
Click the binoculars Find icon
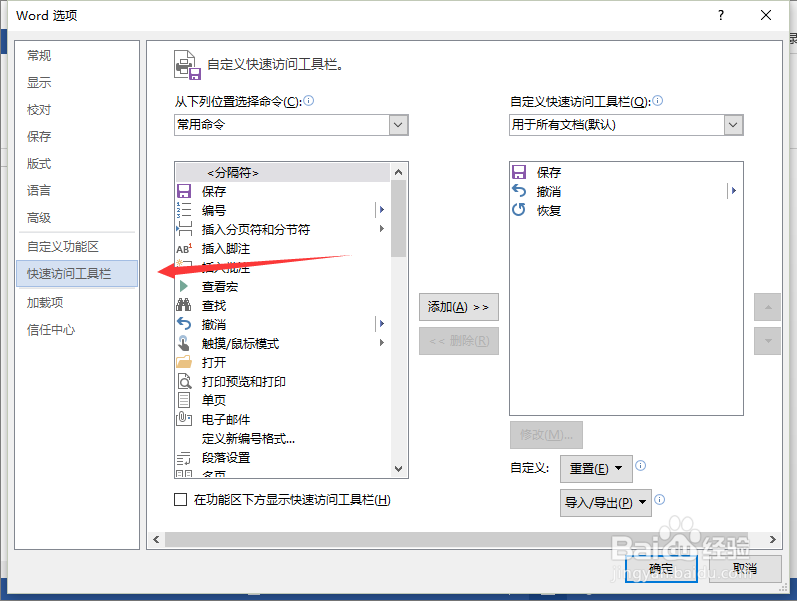click(x=183, y=305)
